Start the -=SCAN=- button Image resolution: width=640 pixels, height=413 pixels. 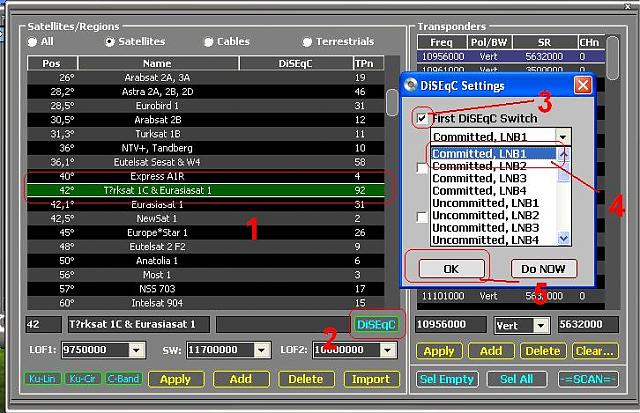click(x=588, y=379)
